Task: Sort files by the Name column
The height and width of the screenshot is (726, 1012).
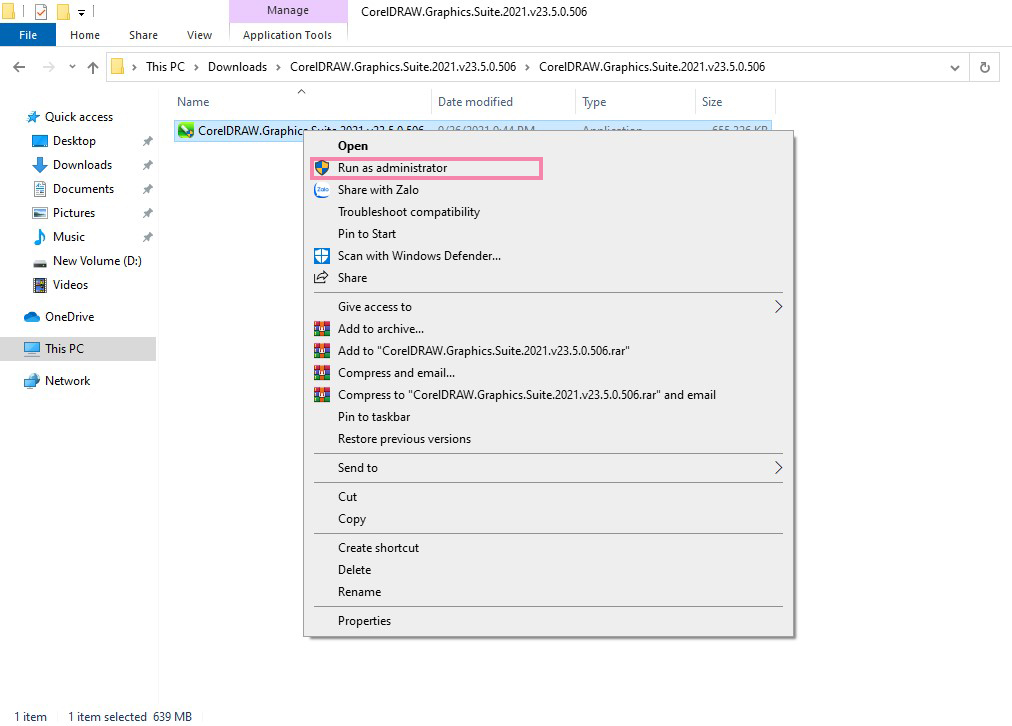Action: (x=301, y=102)
